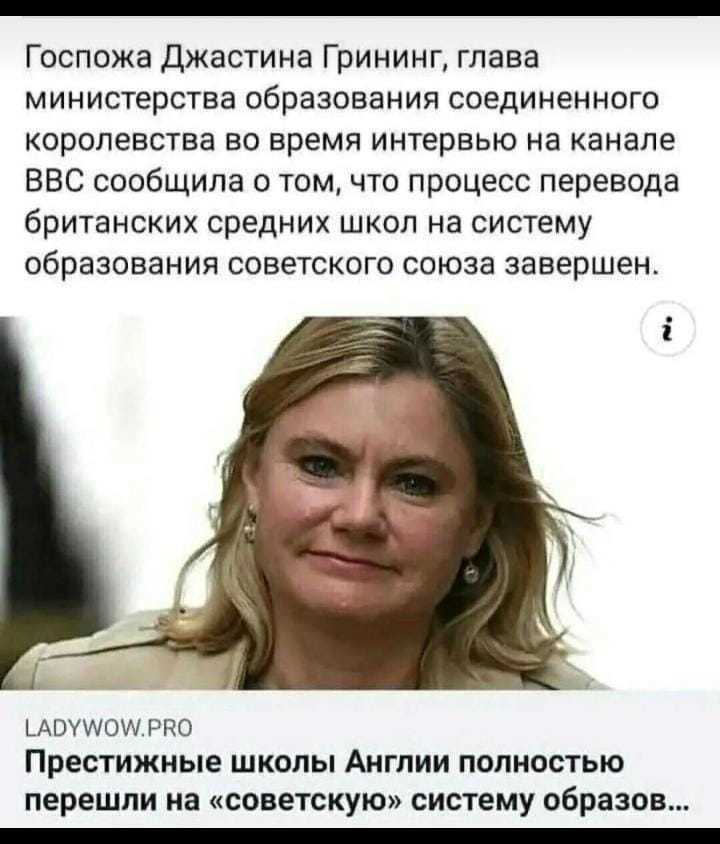The height and width of the screenshot is (844, 720).
Task: Click the post's last line ending "союза завершен."
Action: (342, 265)
